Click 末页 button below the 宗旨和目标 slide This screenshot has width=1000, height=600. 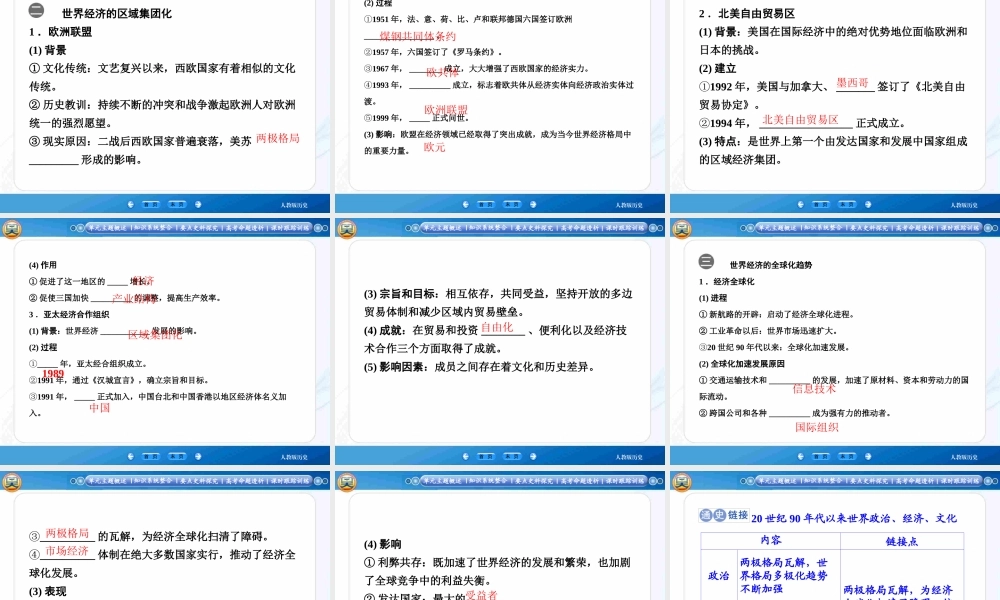coord(511,457)
